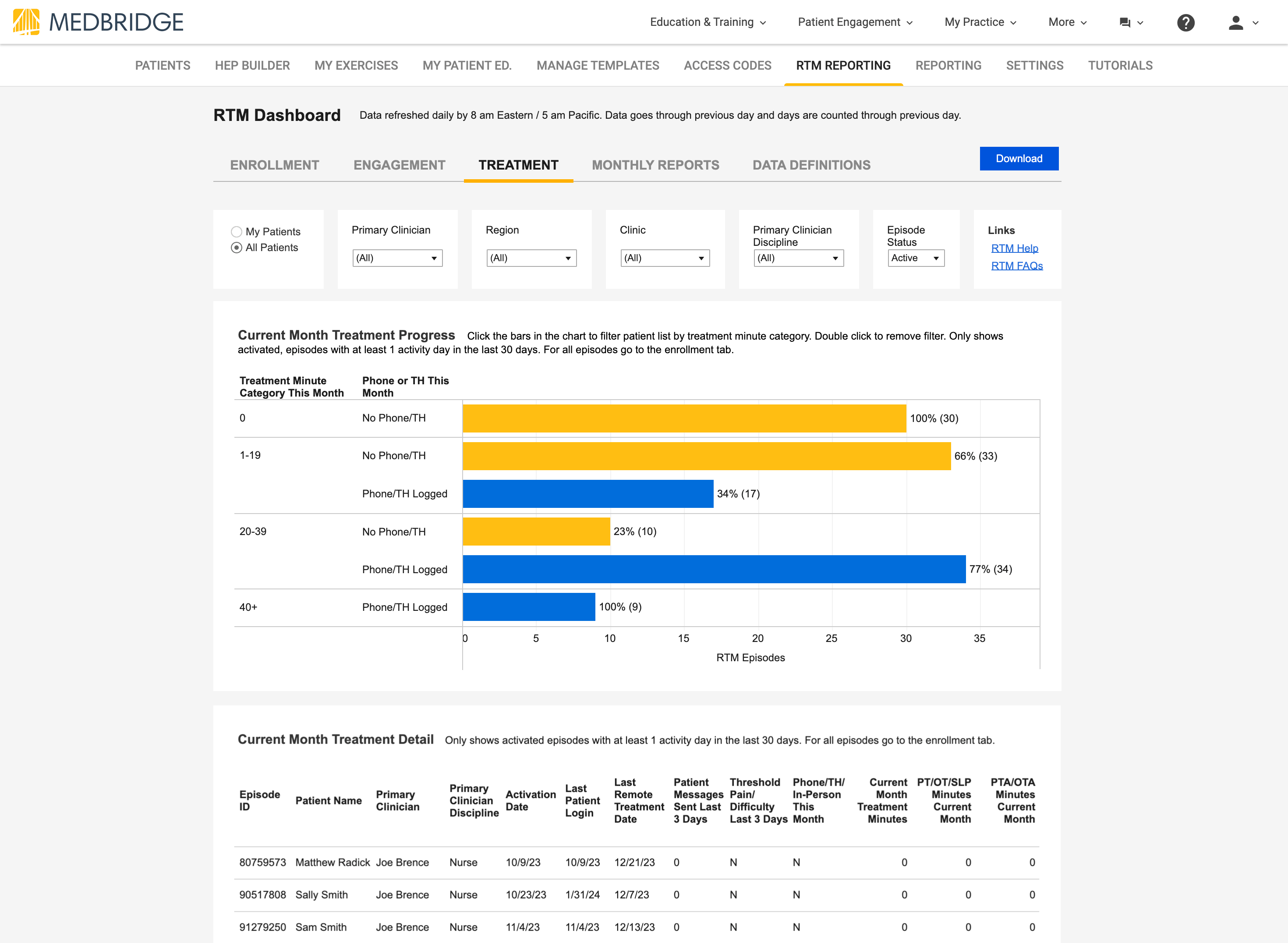This screenshot has width=1288, height=943.
Task: Switch to the ENROLLMENT tab
Action: [x=275, y=165]
